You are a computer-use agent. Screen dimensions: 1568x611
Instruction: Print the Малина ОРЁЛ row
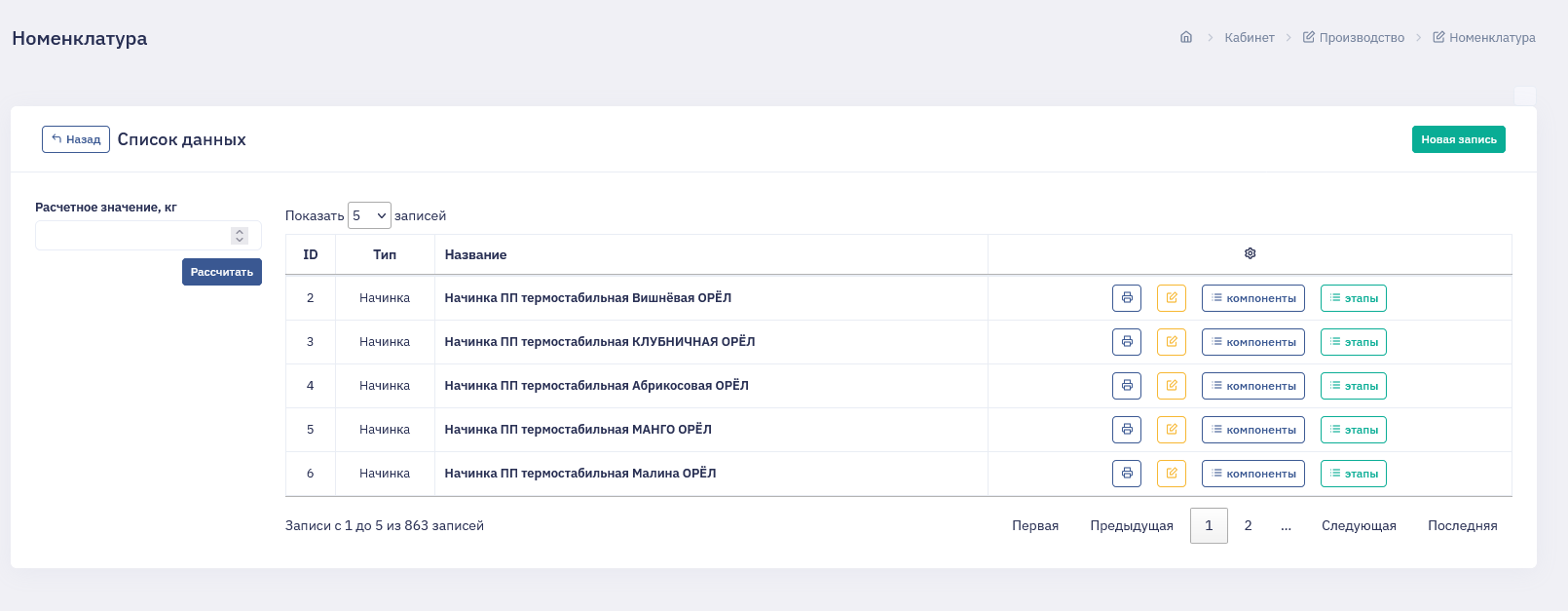pyautogui.click(x=1127, y=474)
